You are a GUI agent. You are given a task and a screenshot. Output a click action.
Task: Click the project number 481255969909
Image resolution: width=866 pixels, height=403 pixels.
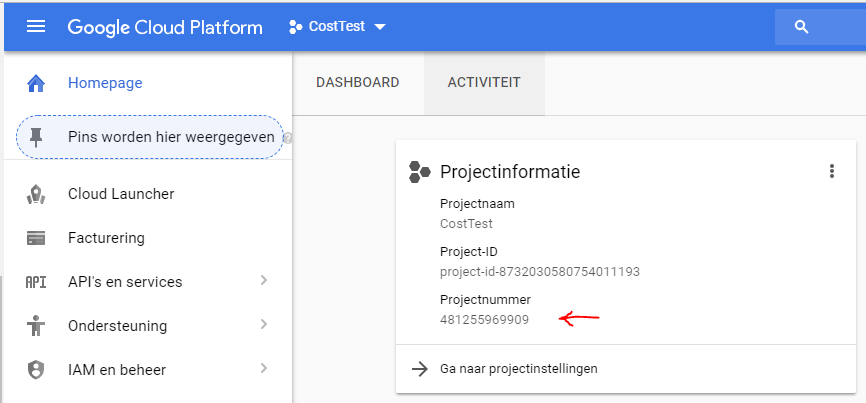[484, 320]
